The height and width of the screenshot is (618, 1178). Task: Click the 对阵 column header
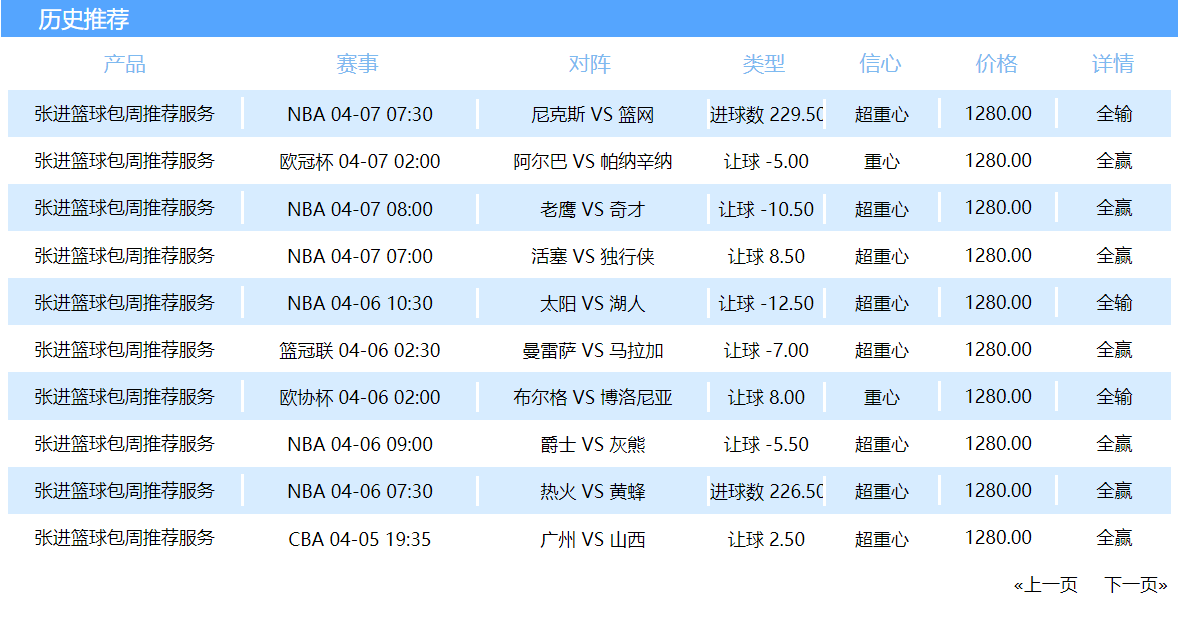click(590, 64)
